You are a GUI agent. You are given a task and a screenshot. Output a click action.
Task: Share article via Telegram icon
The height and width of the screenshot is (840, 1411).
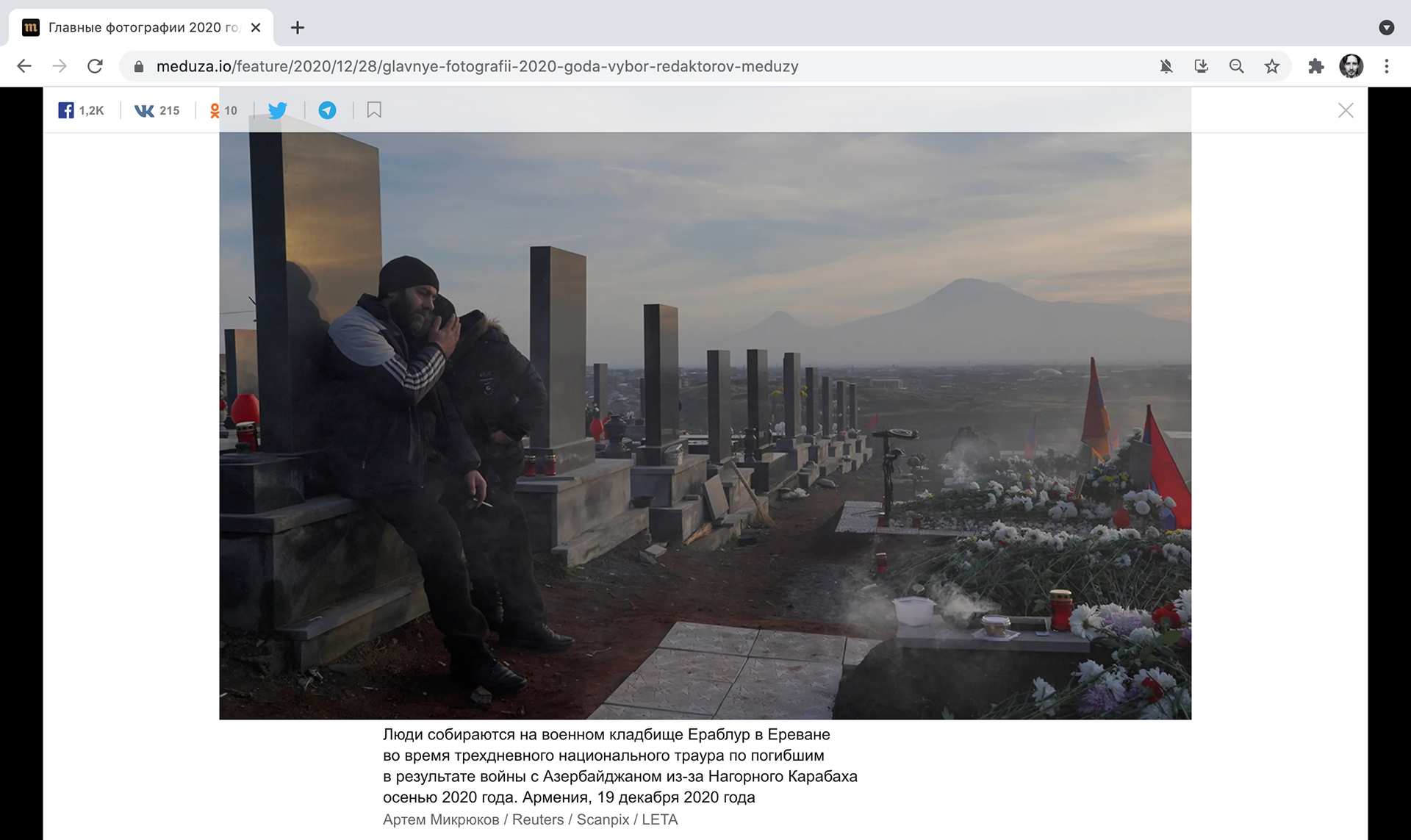click(x=327, y=110)
